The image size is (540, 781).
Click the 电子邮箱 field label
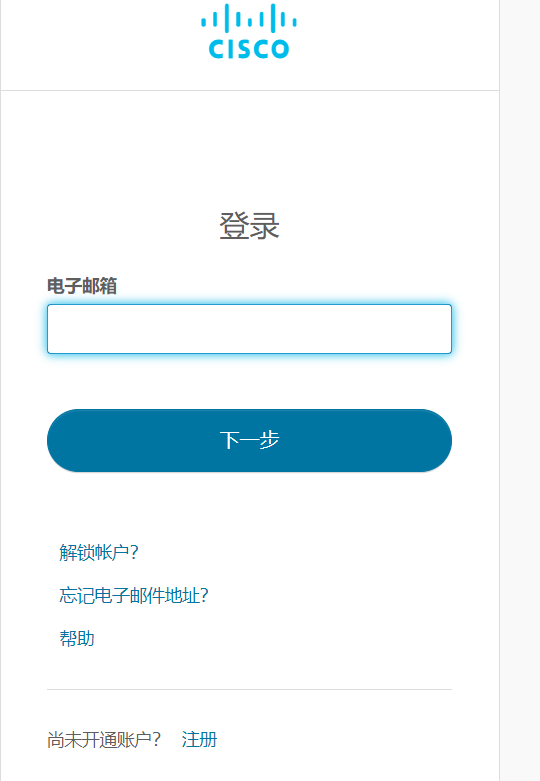point(82,286)
